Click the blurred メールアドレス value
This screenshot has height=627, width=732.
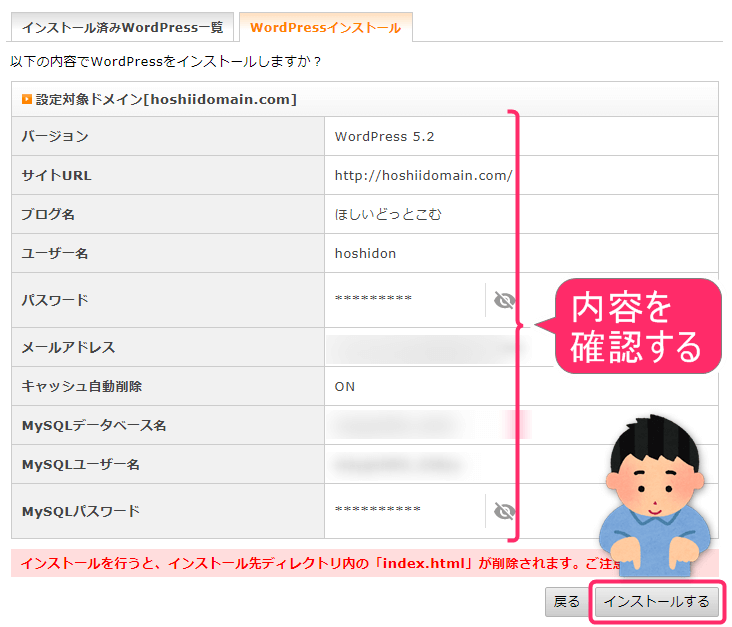[x=420, y=347]
